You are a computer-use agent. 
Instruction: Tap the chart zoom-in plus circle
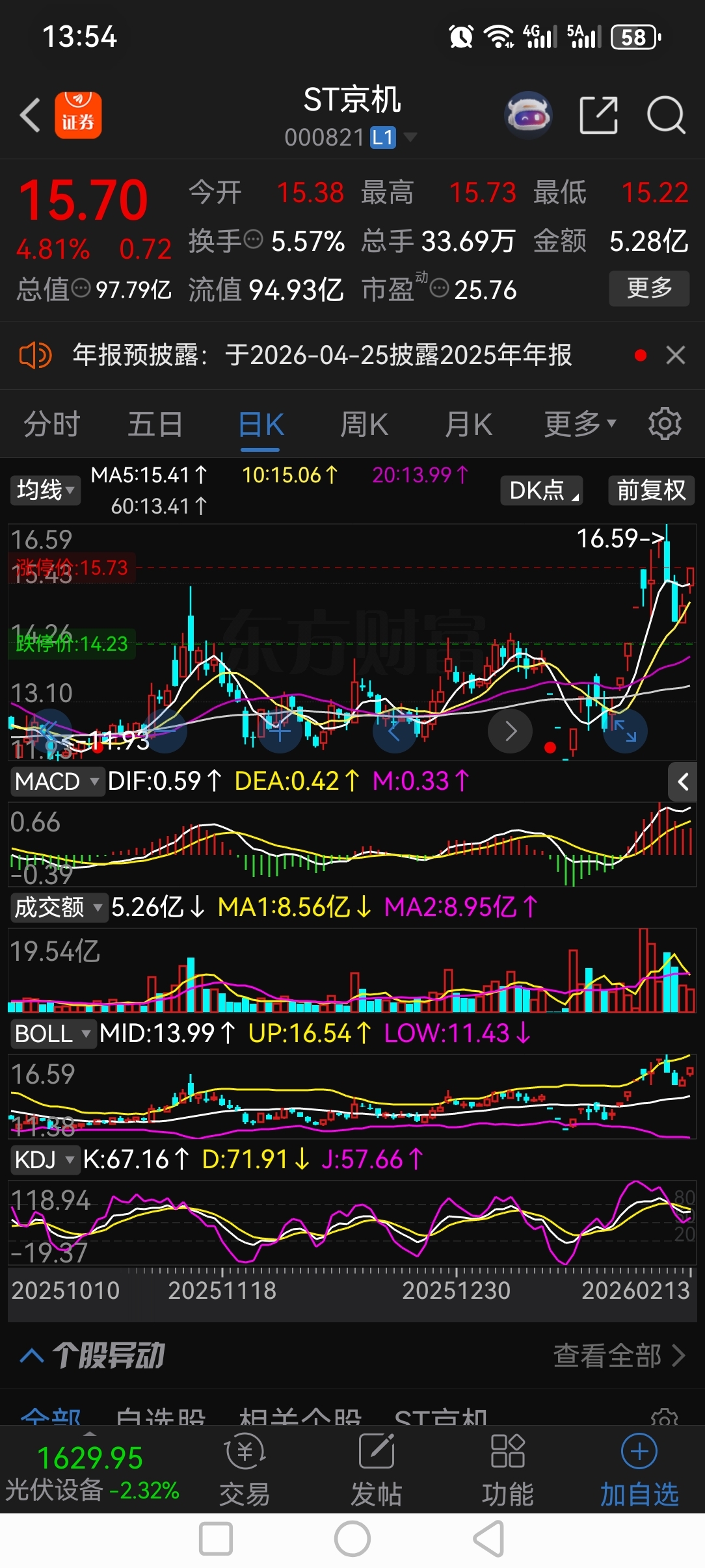coord(280,731)
